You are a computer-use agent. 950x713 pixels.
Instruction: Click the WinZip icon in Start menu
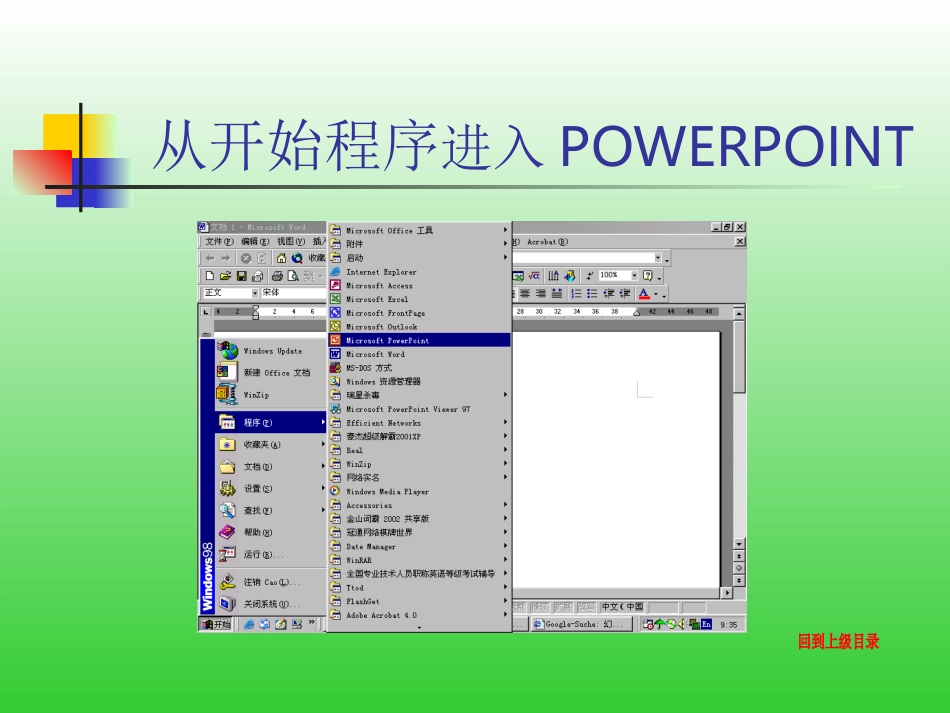tap(228, 394)
